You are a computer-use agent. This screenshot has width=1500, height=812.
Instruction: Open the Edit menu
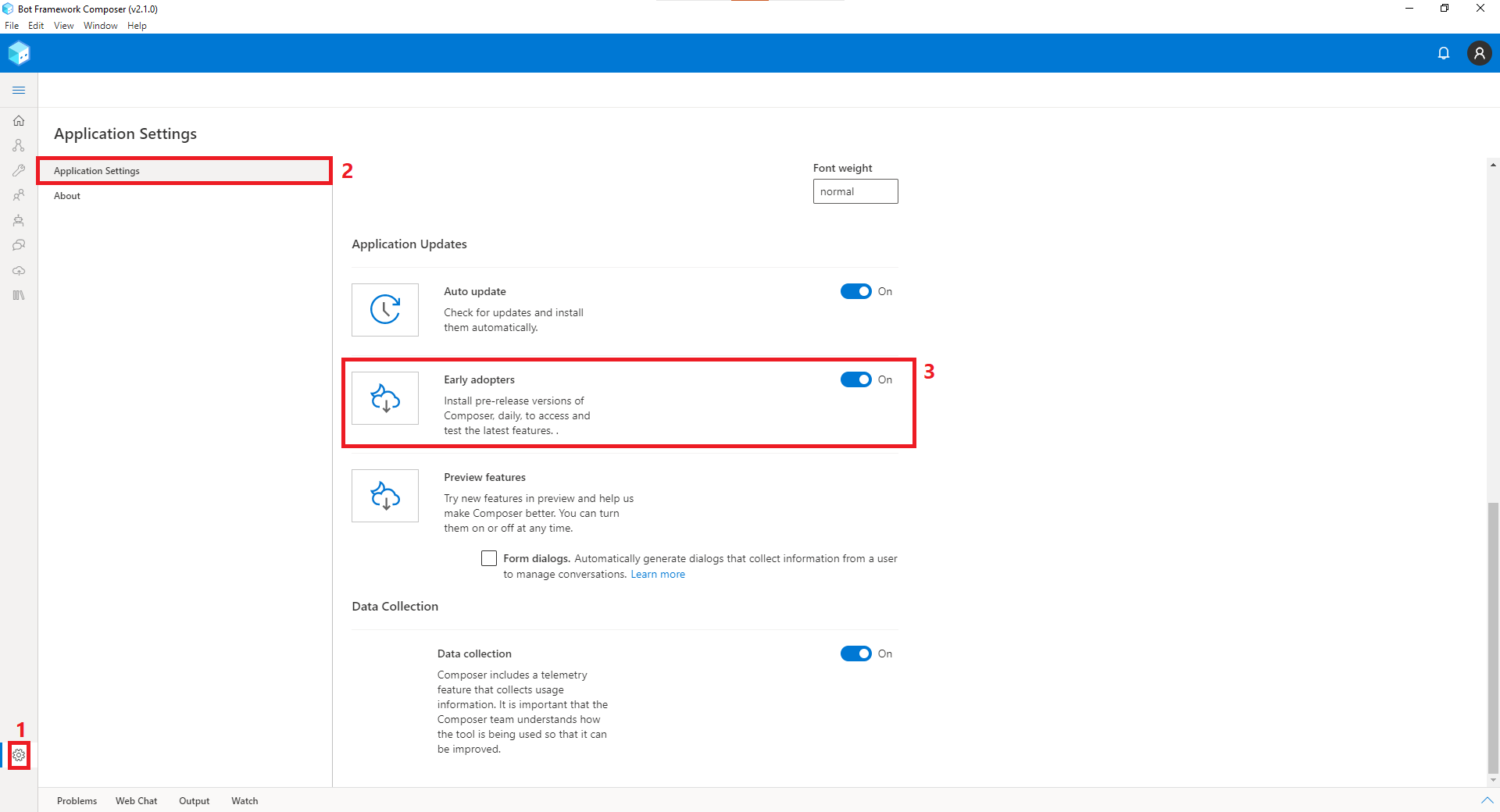click(36, 26)
